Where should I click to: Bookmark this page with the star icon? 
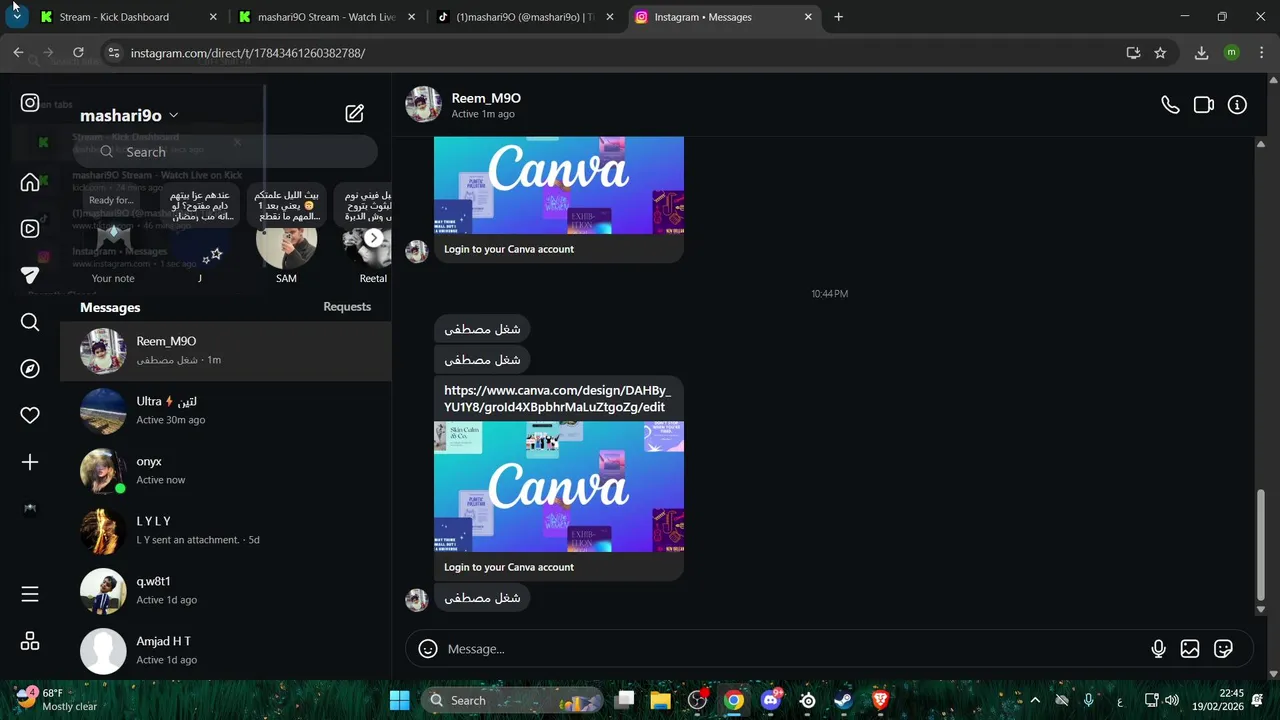(1160, 53)
